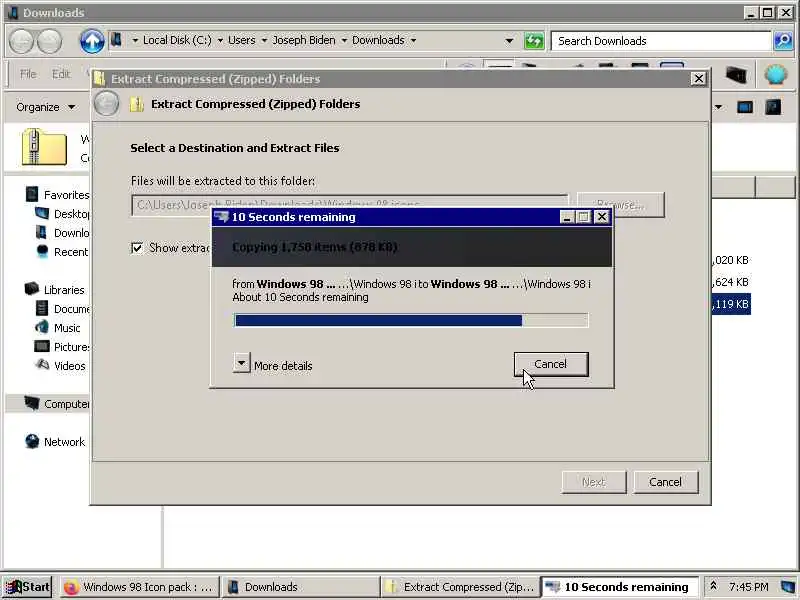Switch to Downloads taskbar button

(x=300, y=587)
